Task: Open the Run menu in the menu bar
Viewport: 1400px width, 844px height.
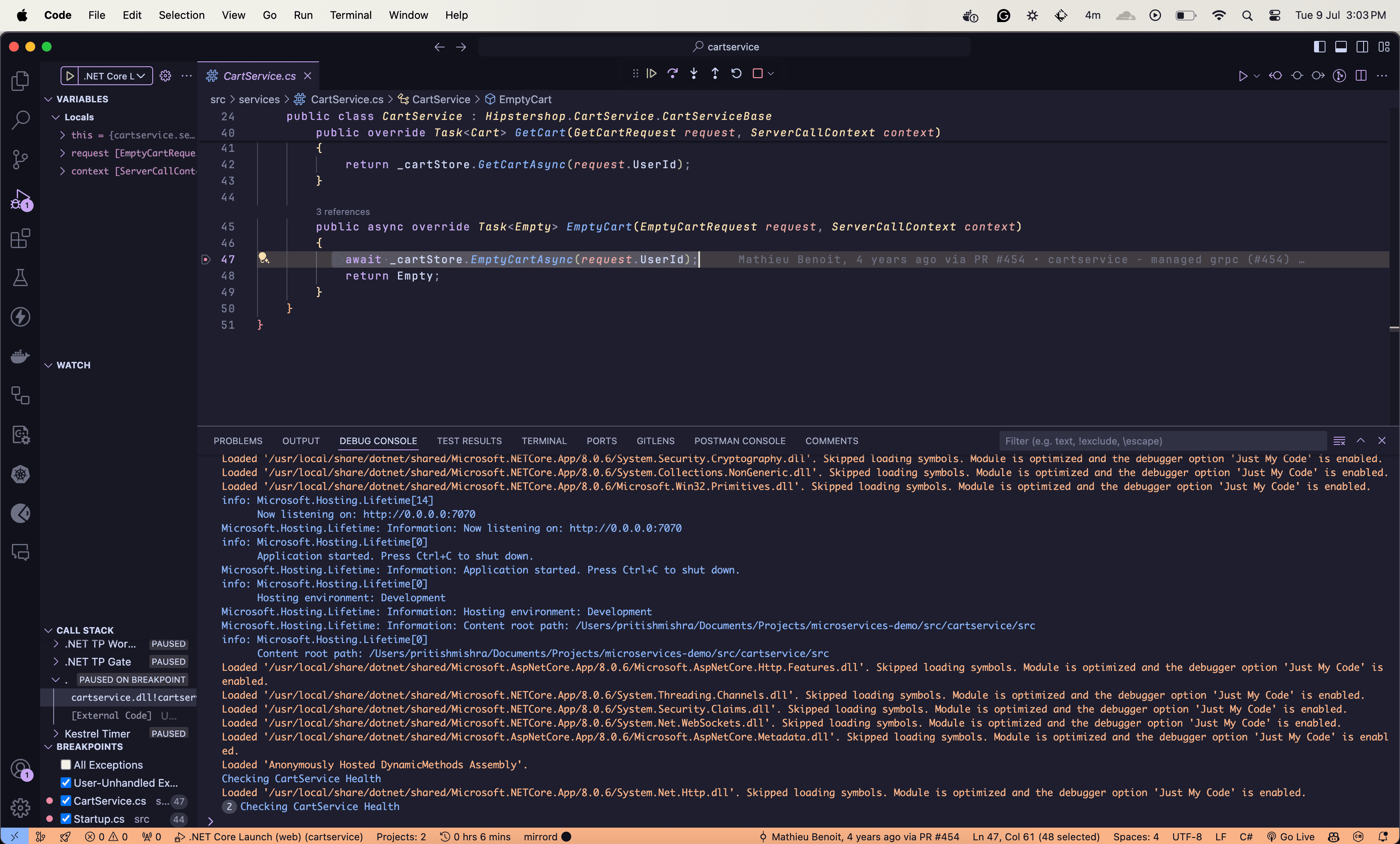Action: pyautogui.click(x=303, y=15)
